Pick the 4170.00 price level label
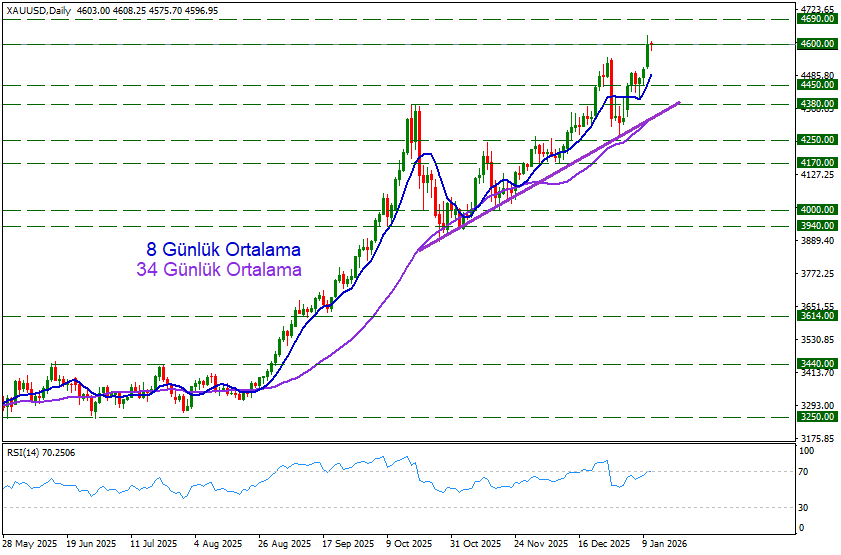The width and height of the screenshot is (841, 555). (x=817, y=162)
